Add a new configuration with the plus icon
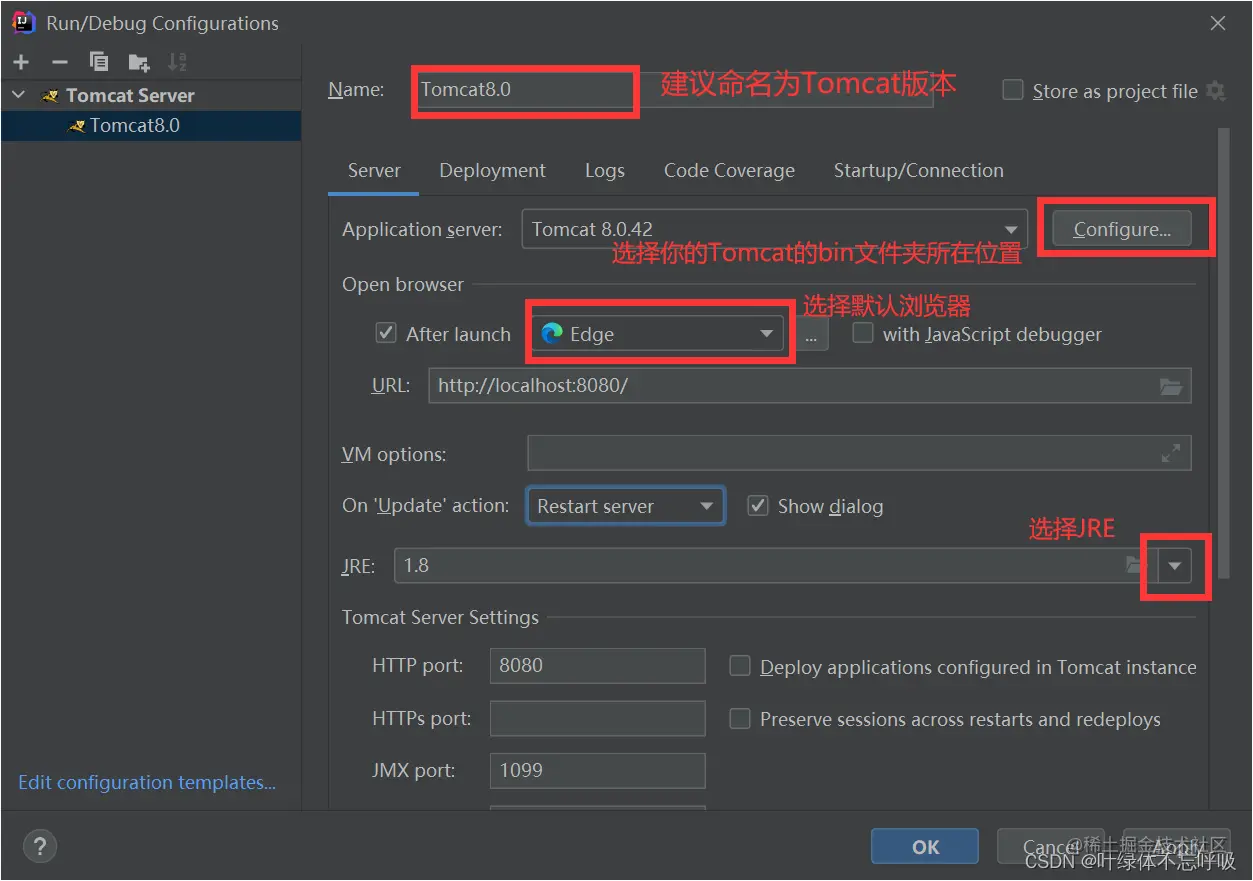The width and height of the screenshot is (1253, 881). click(x=21, y=62)
